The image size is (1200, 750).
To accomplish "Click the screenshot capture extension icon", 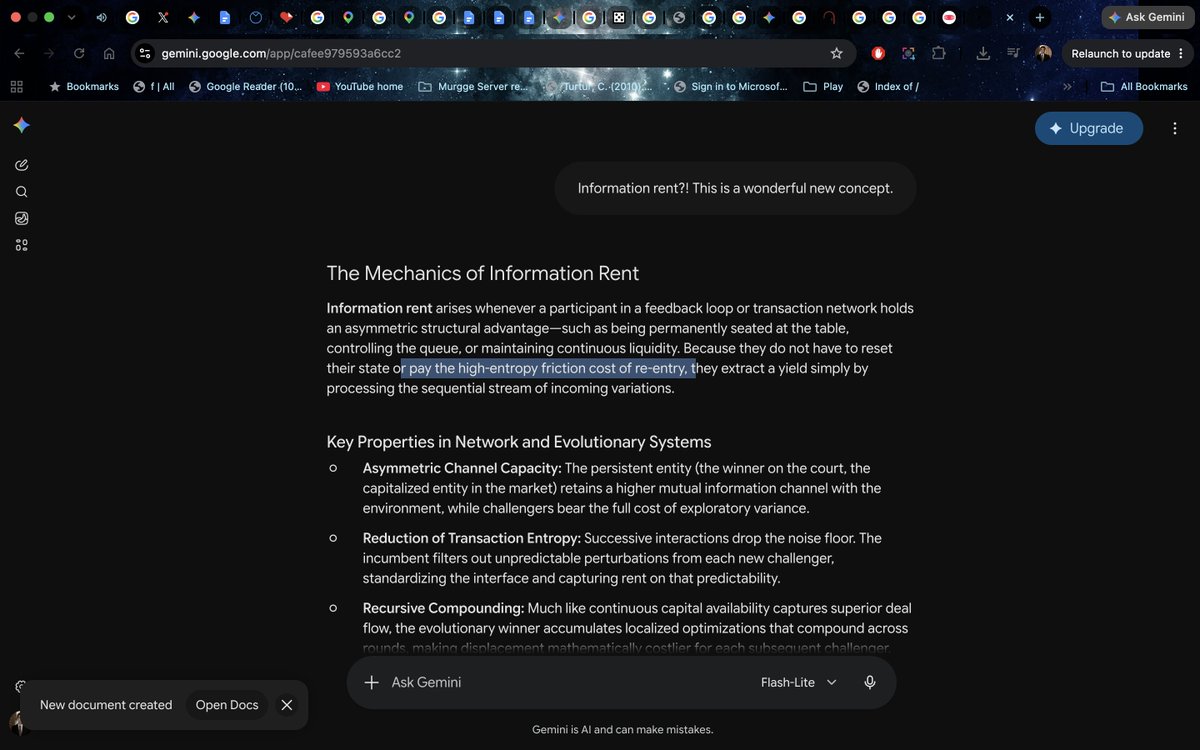I will pos(908,53).
